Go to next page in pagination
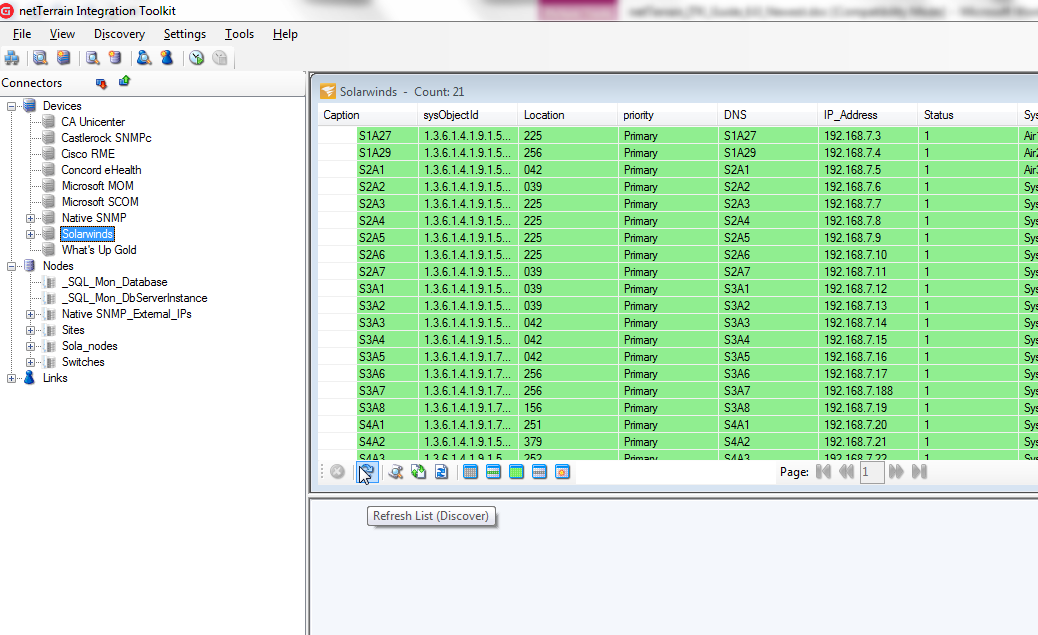The height and width of the screenshot is (635, 1038). 896,472
